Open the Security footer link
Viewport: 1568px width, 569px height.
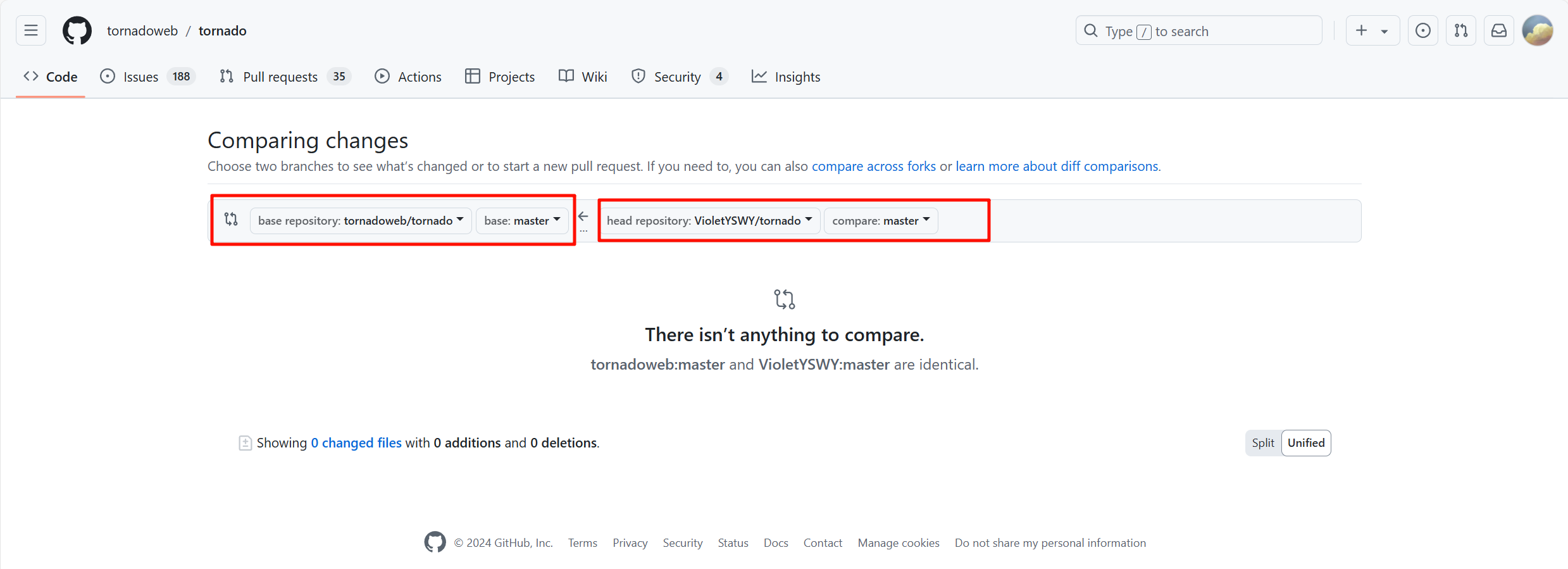pos(683,543)
